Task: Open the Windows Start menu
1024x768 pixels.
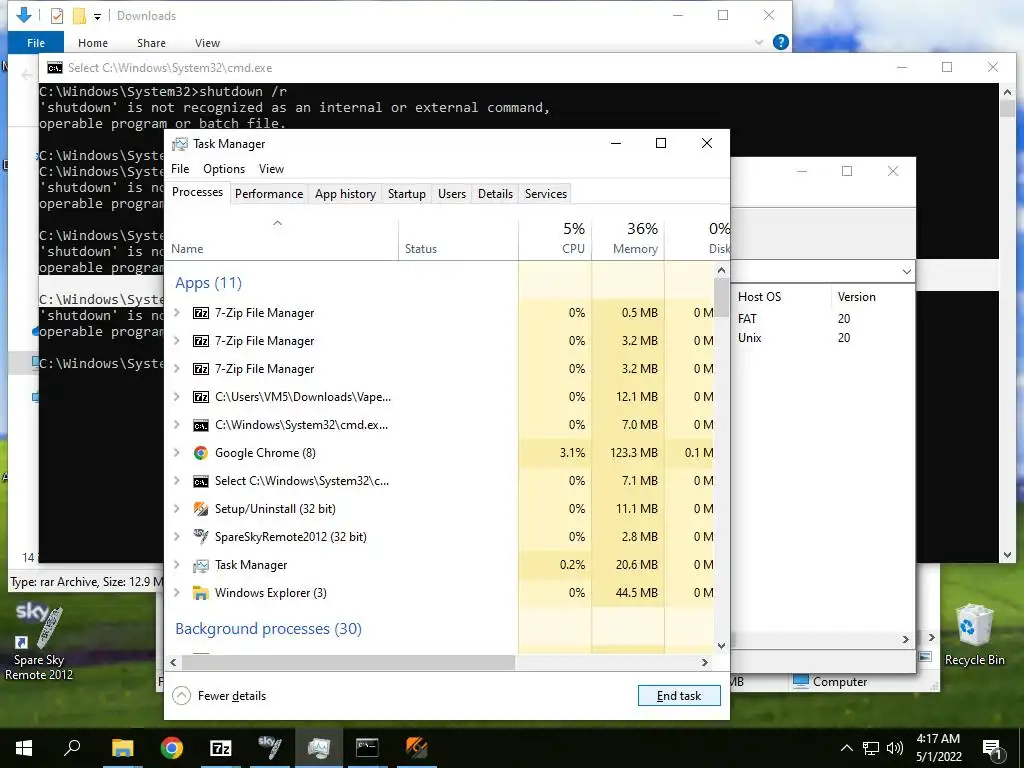Action: click(24, 748)
